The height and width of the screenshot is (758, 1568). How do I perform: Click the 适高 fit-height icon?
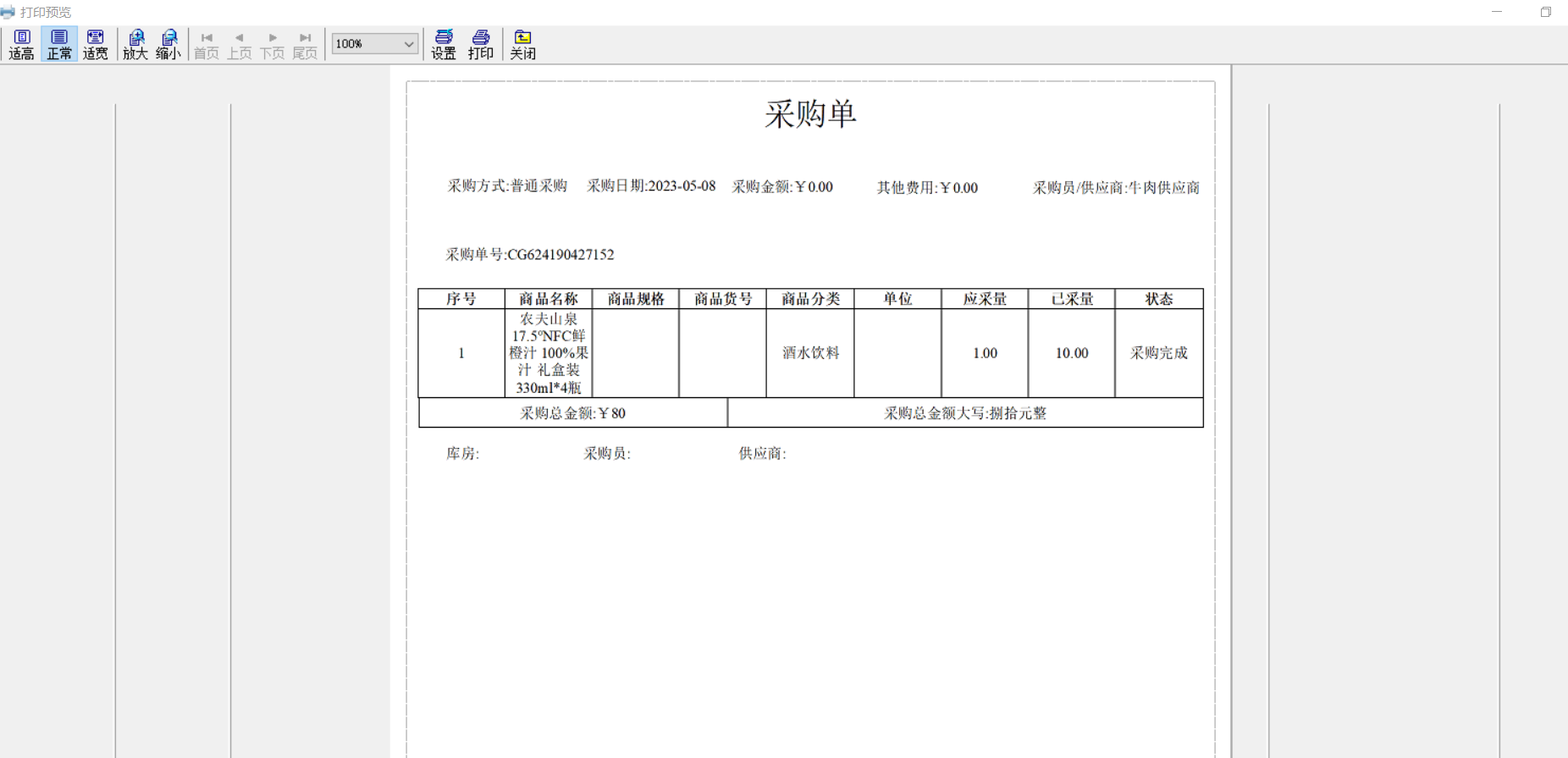(x=21, y=44)
